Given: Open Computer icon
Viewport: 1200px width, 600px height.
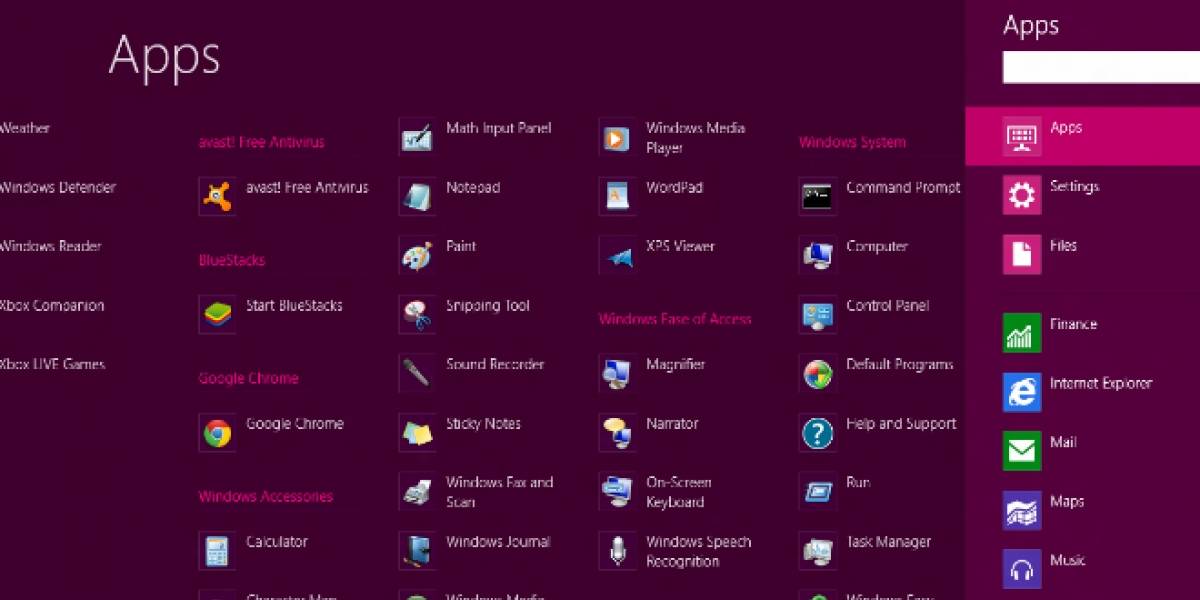Looking at the screenshot, I should pyautogui.click(x=818, y=255).
